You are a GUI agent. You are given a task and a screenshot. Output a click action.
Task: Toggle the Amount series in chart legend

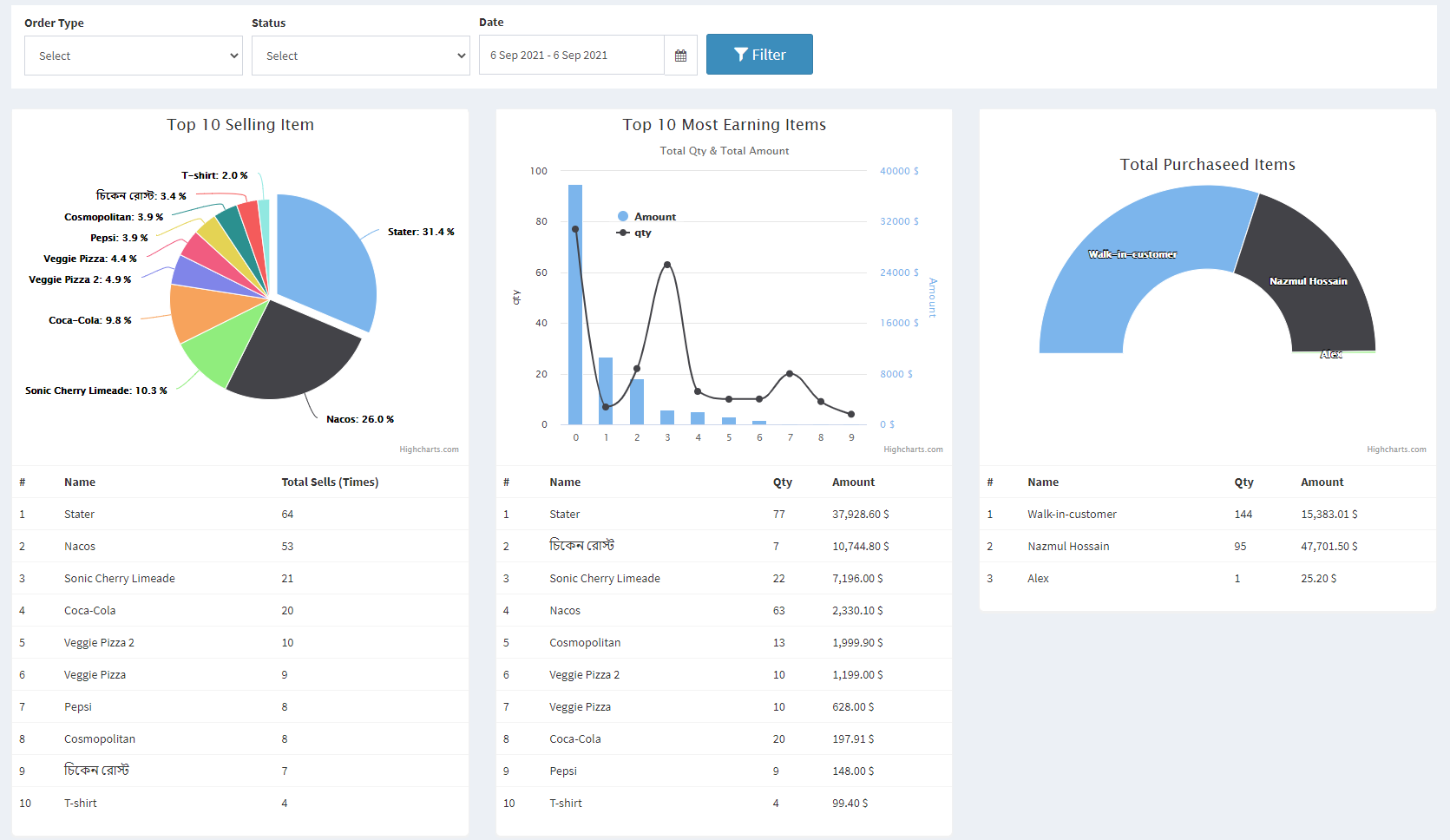click(x=646, y=217)
